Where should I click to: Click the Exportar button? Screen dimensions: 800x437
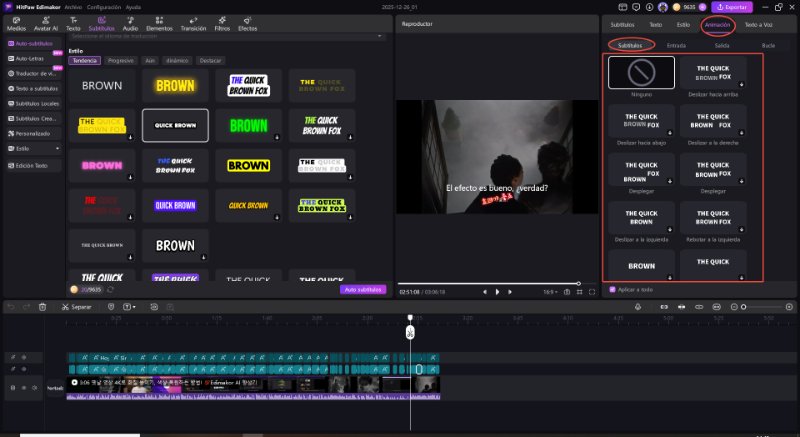[x=730, y=7]
